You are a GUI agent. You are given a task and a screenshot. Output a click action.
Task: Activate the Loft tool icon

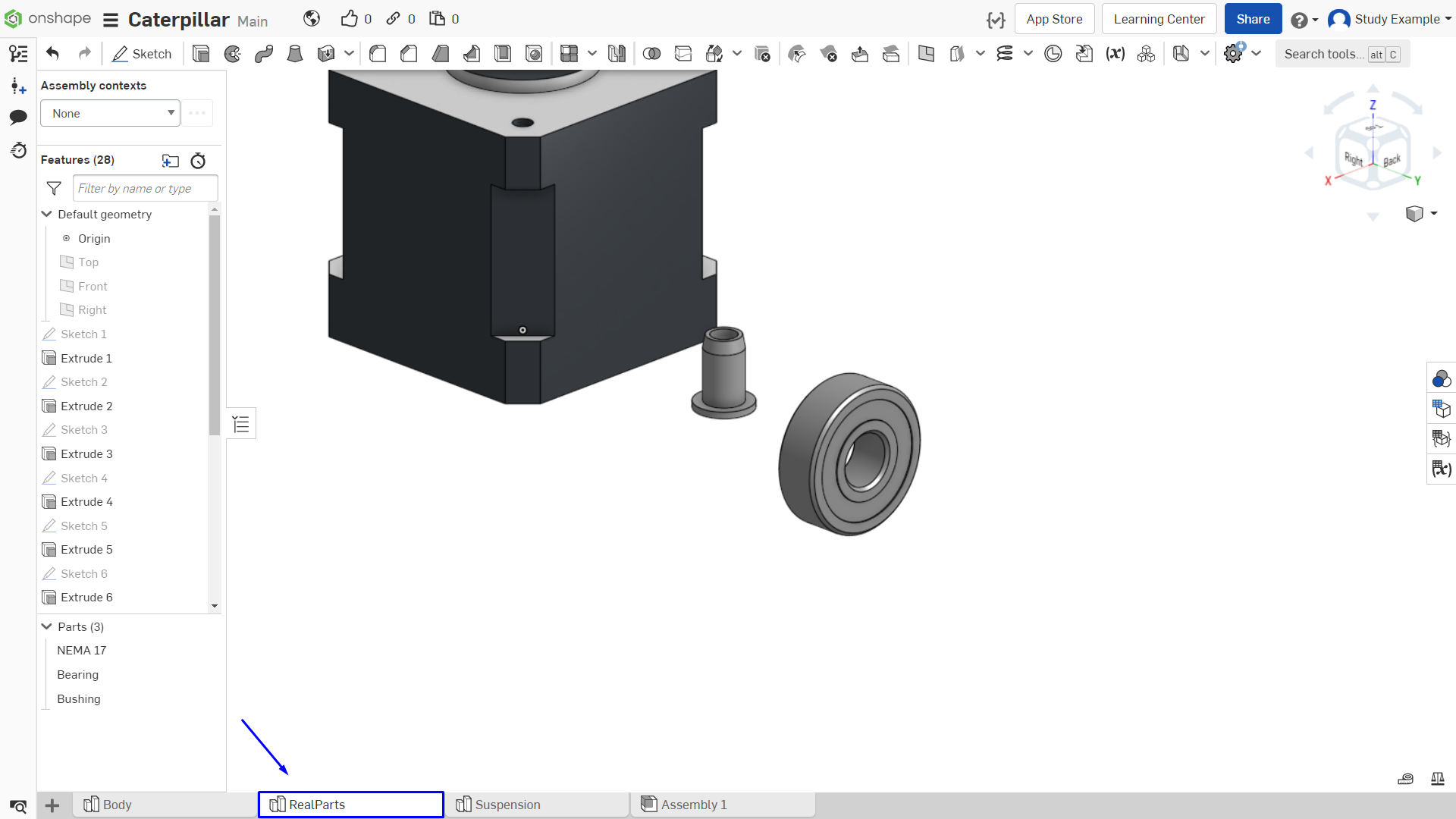[295, 54]
